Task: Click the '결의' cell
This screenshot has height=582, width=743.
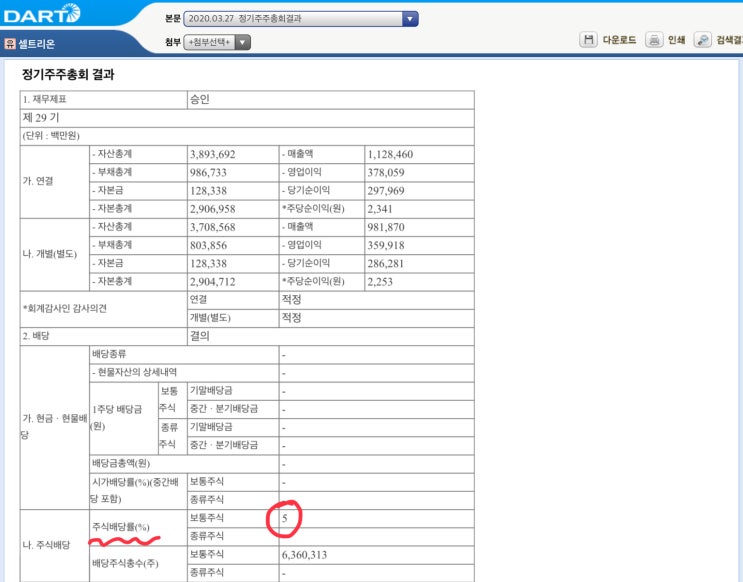Action: (331, 336)
